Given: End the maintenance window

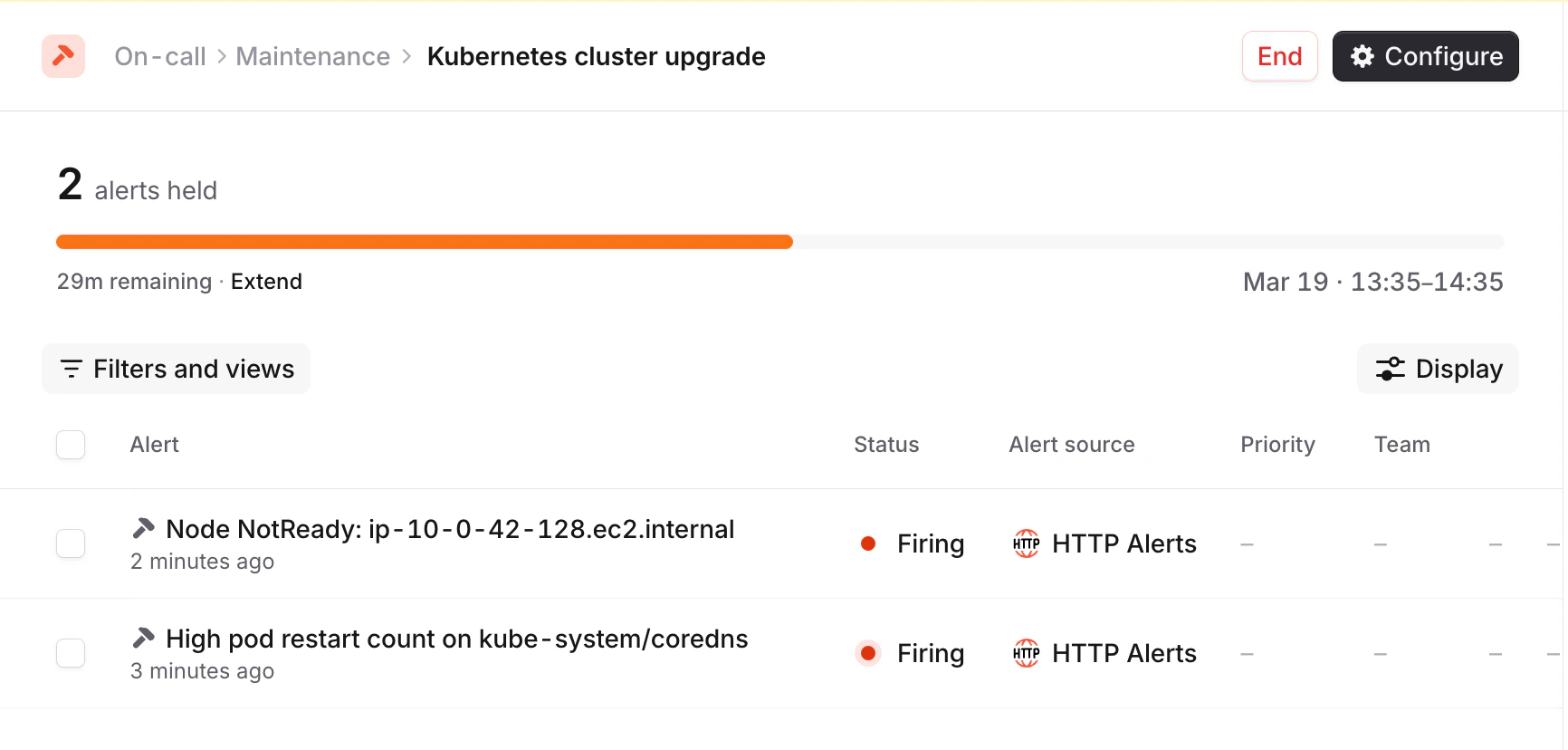Looking at the screenshot, I should [1279, 55].
